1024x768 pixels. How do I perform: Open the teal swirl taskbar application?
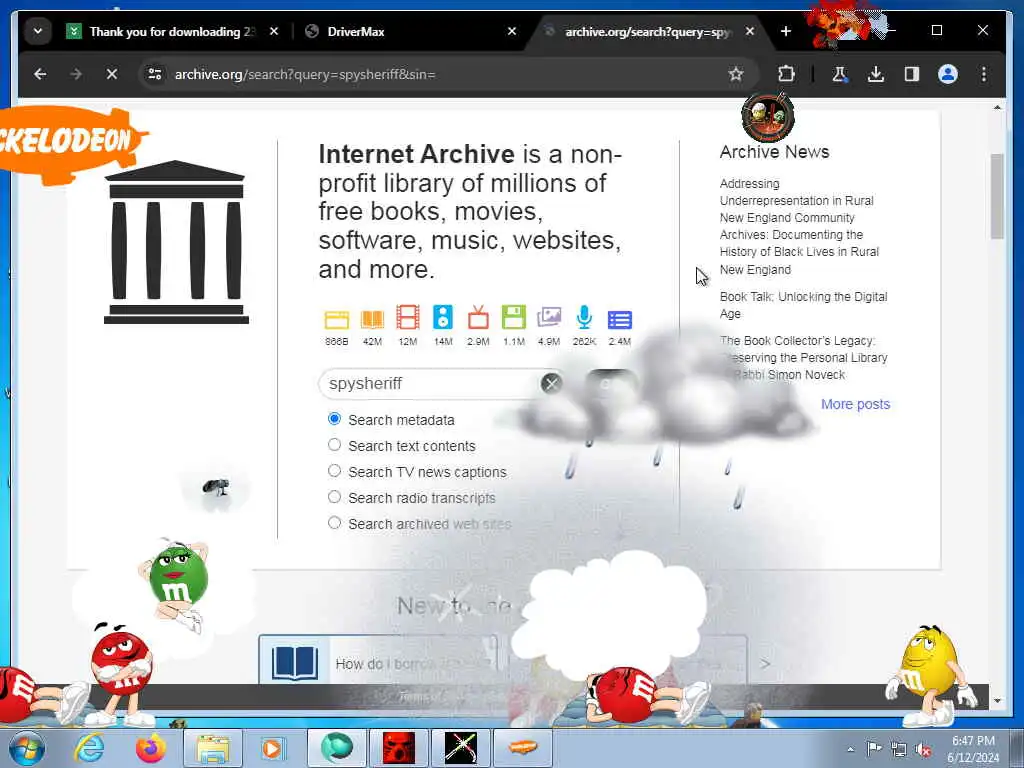tap(336, 748)
